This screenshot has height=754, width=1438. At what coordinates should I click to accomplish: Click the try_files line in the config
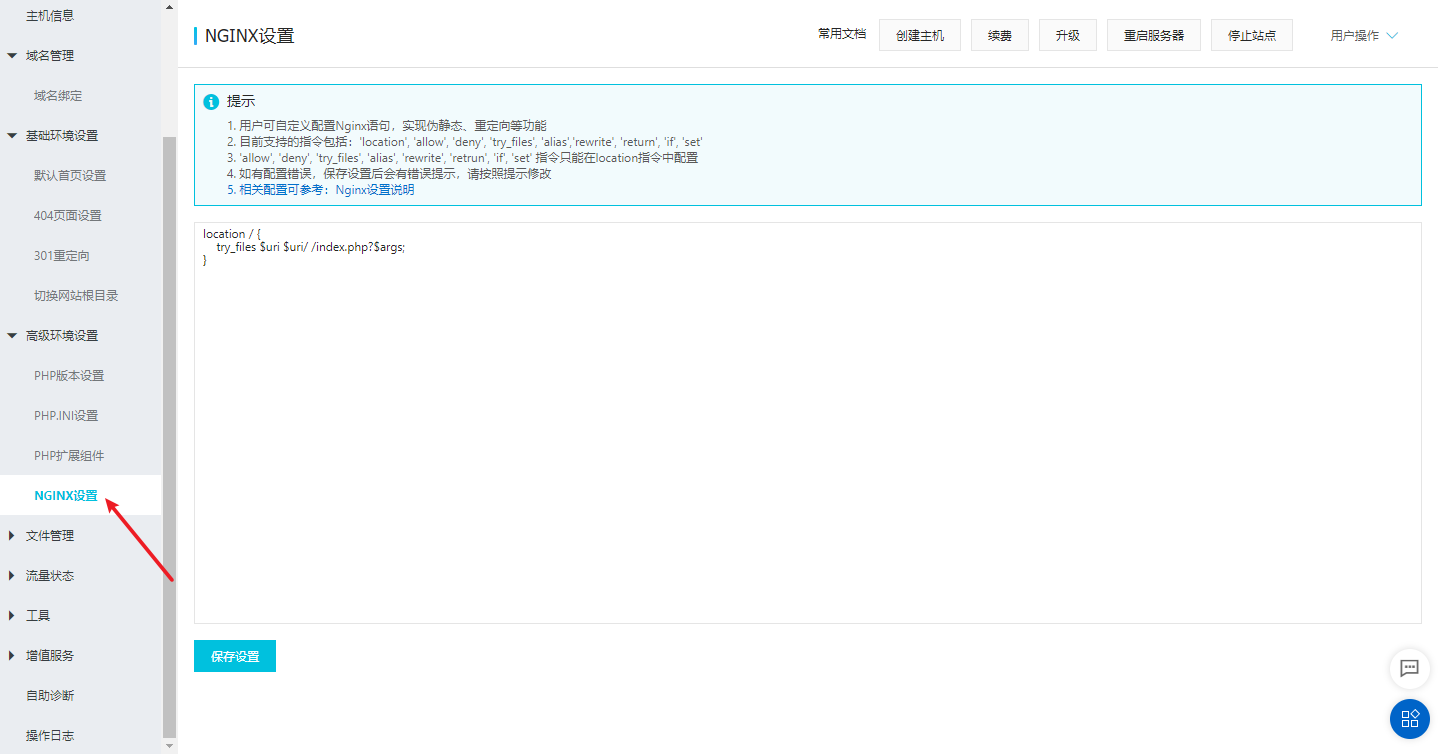310,247
